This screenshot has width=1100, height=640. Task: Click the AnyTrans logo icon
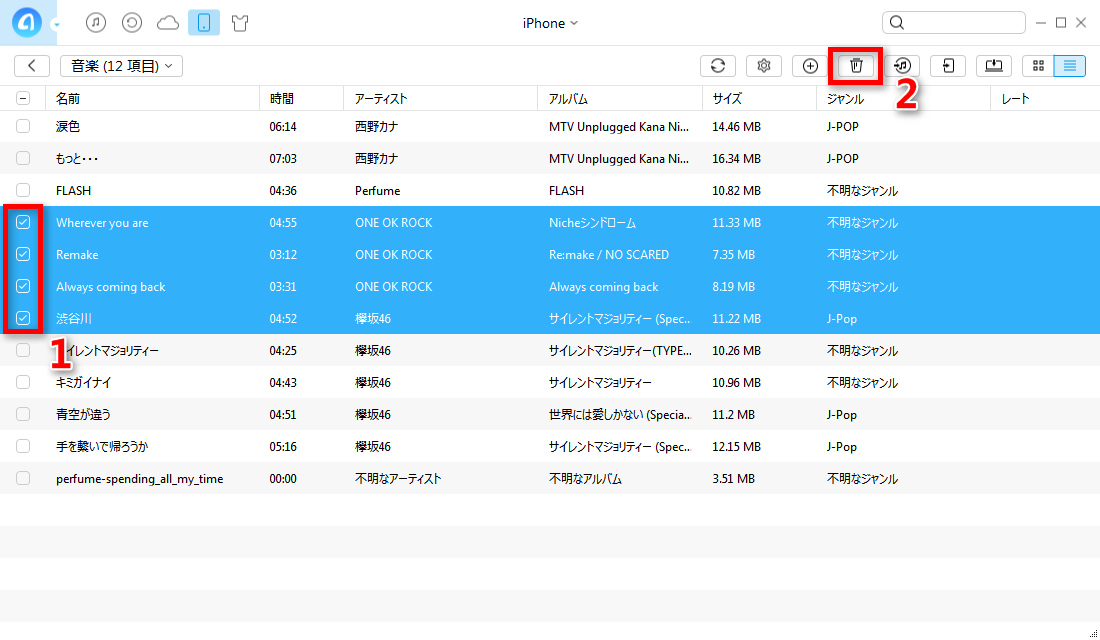click(27, 22)
